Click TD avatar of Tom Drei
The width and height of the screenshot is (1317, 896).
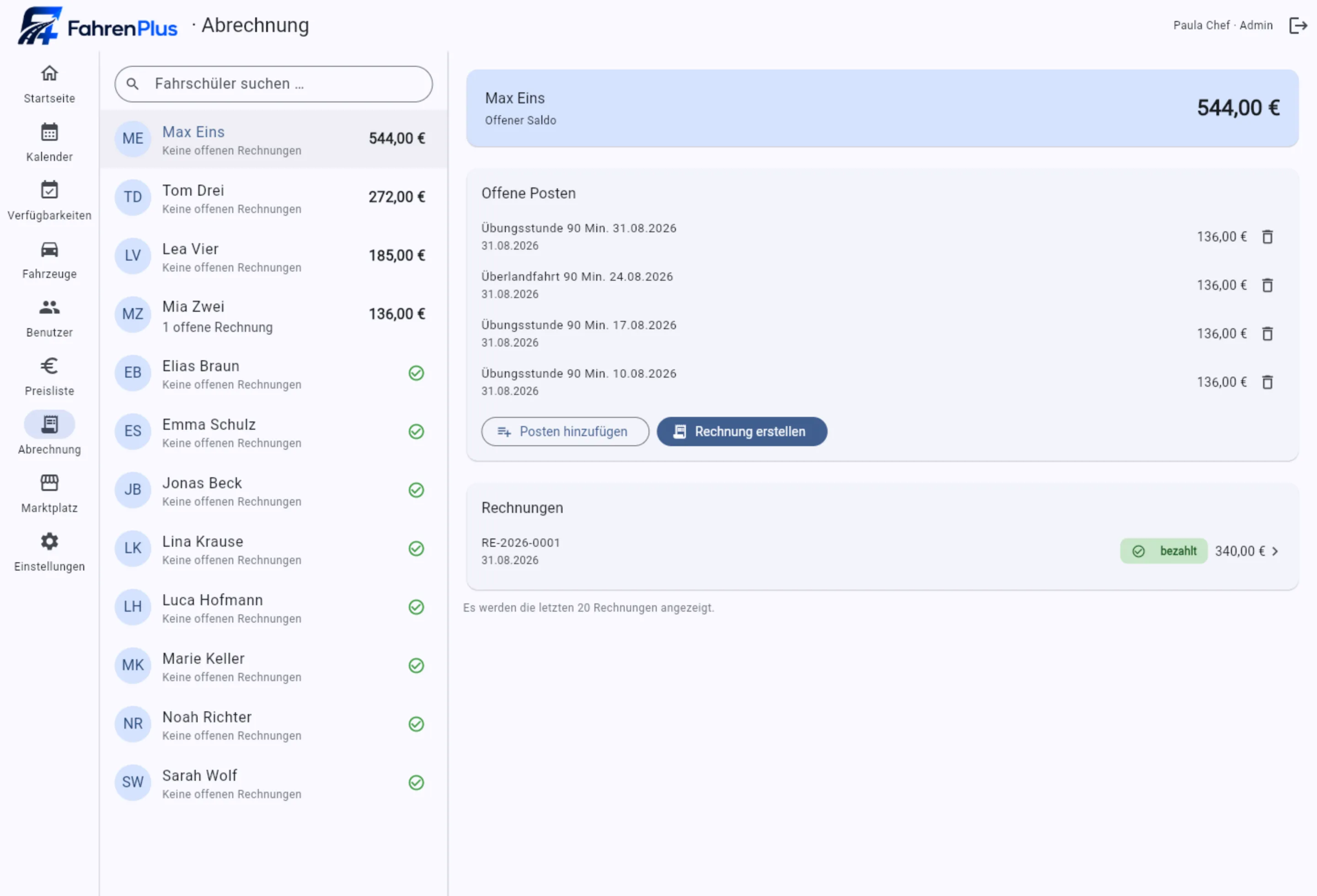(133, 197)
